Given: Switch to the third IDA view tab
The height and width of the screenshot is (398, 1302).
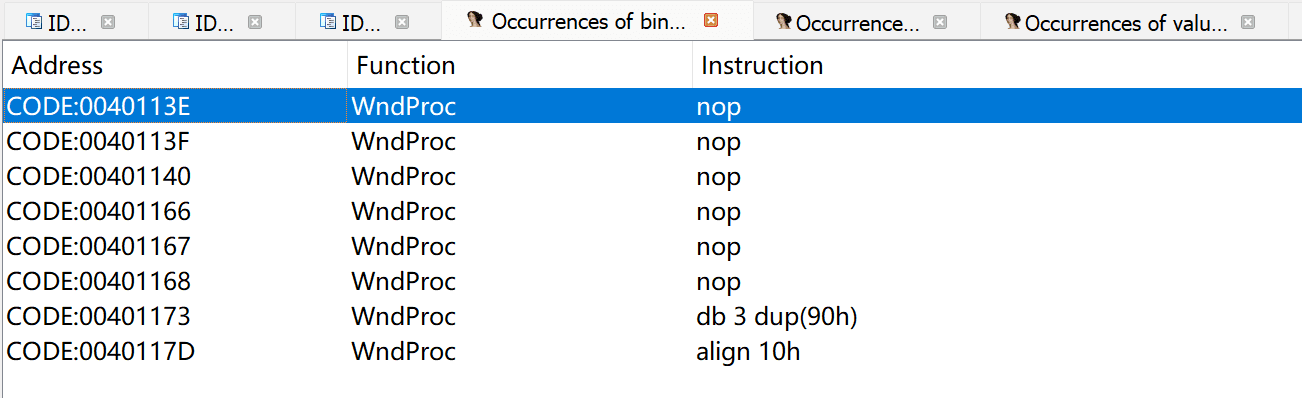Looking at the screenshot, I should 354,23.
